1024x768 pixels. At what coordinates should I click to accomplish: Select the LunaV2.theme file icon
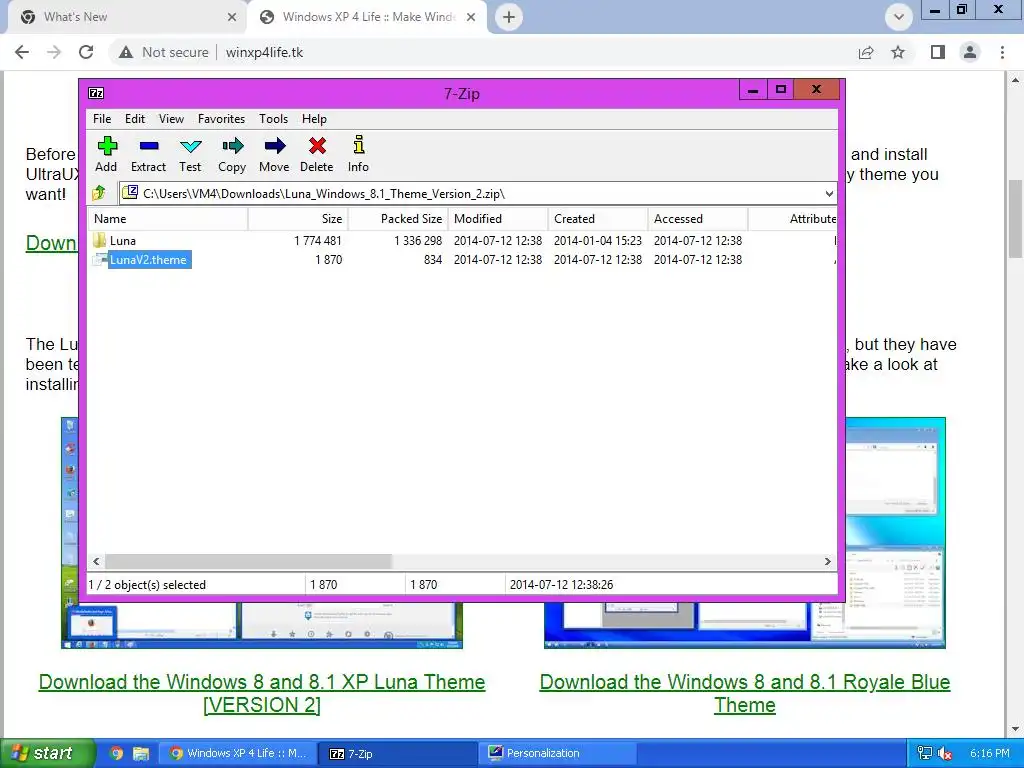click(99, 260)
